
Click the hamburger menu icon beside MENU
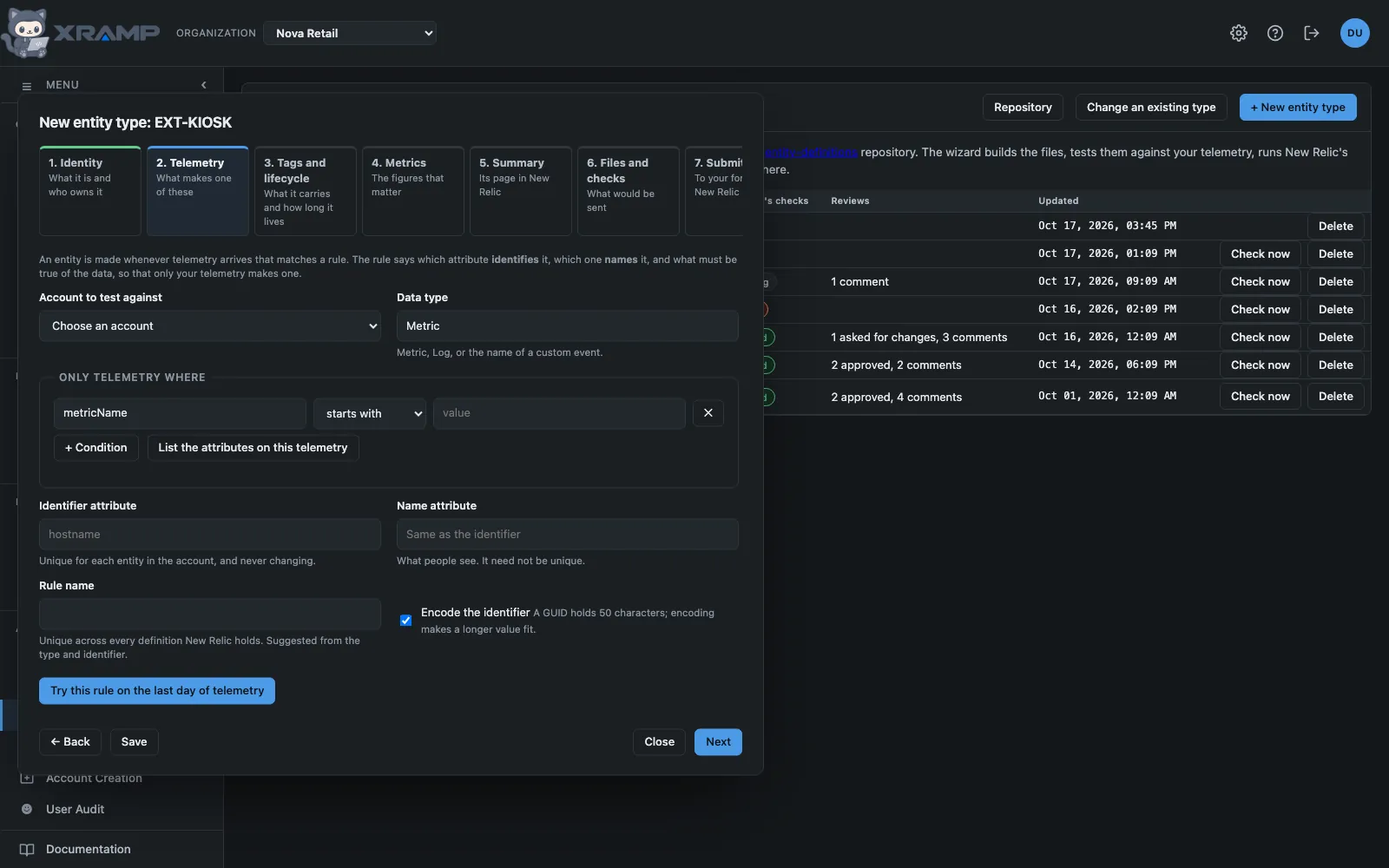pyautogui.click(x=27, y=86)
